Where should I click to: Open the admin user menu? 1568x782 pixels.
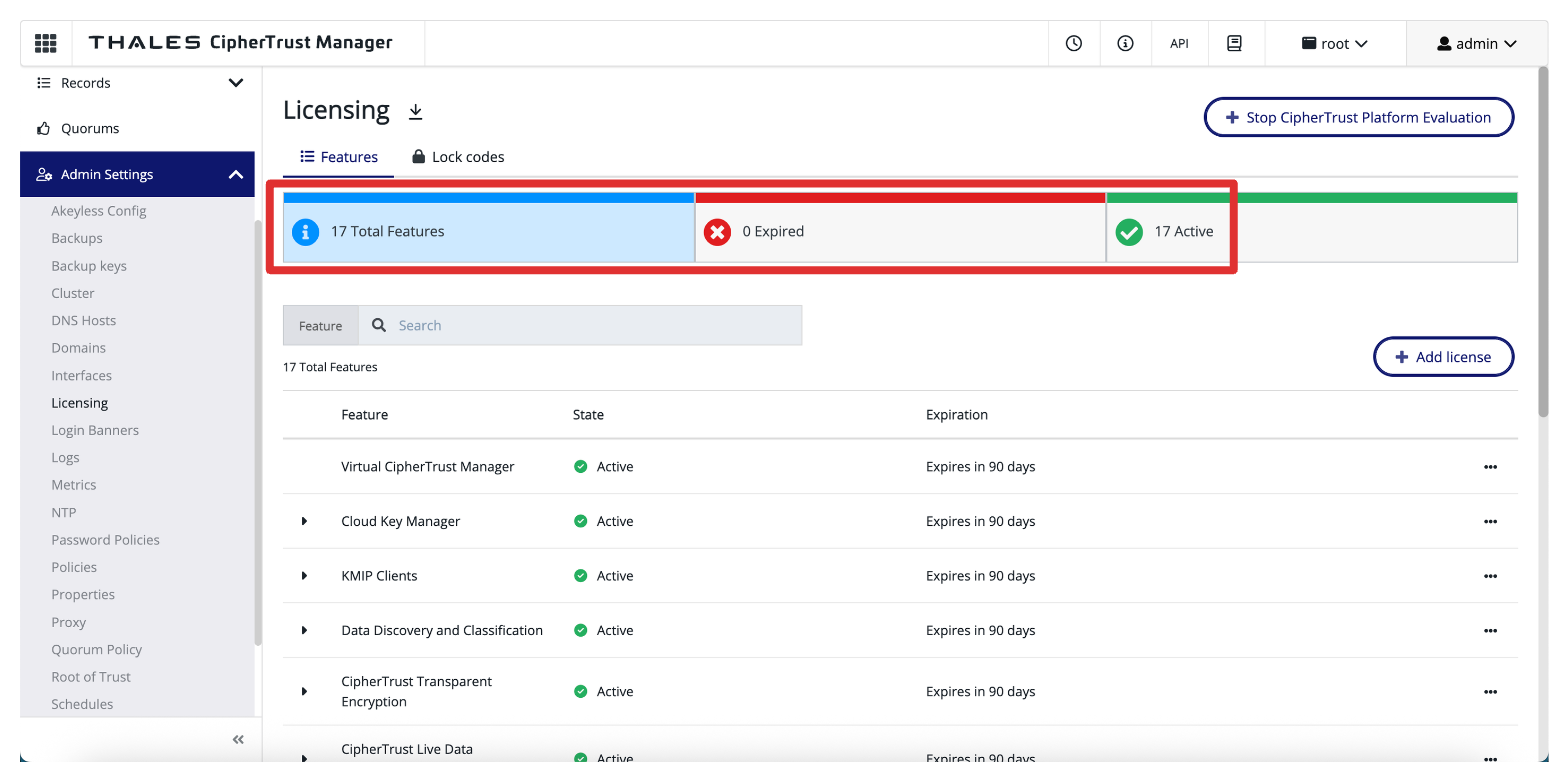coord(1476,44)
